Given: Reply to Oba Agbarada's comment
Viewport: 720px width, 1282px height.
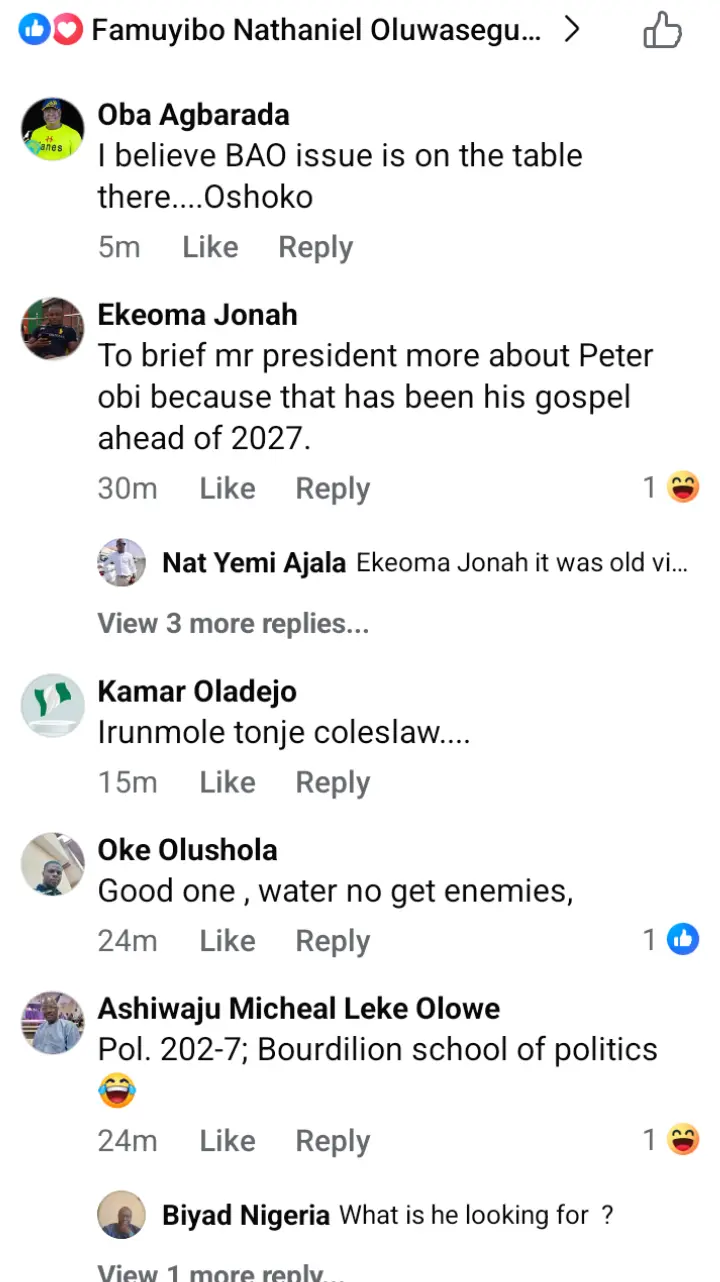Looking at the screenshot, I should [315, 247].
